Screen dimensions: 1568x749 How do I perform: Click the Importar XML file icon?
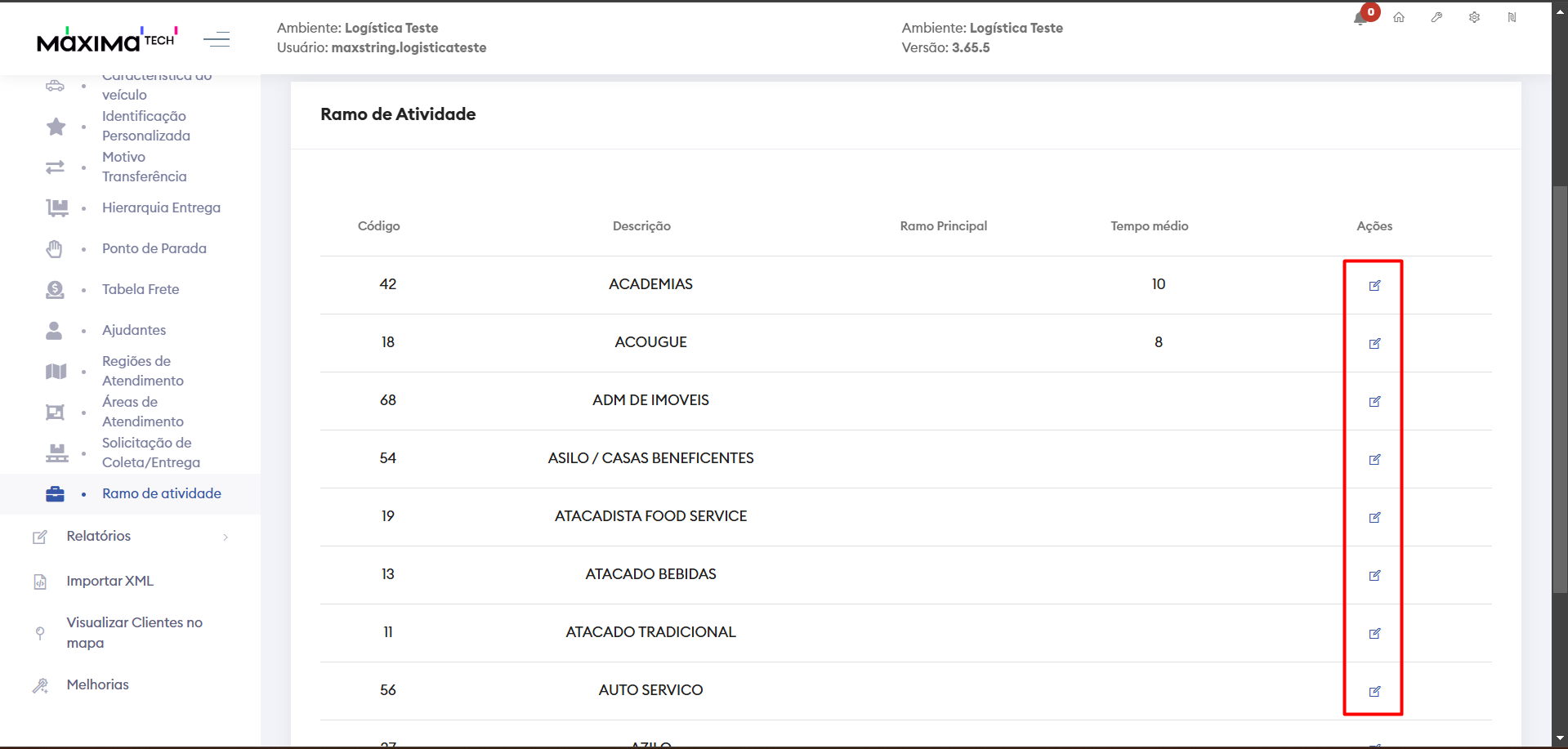(39, 582)
